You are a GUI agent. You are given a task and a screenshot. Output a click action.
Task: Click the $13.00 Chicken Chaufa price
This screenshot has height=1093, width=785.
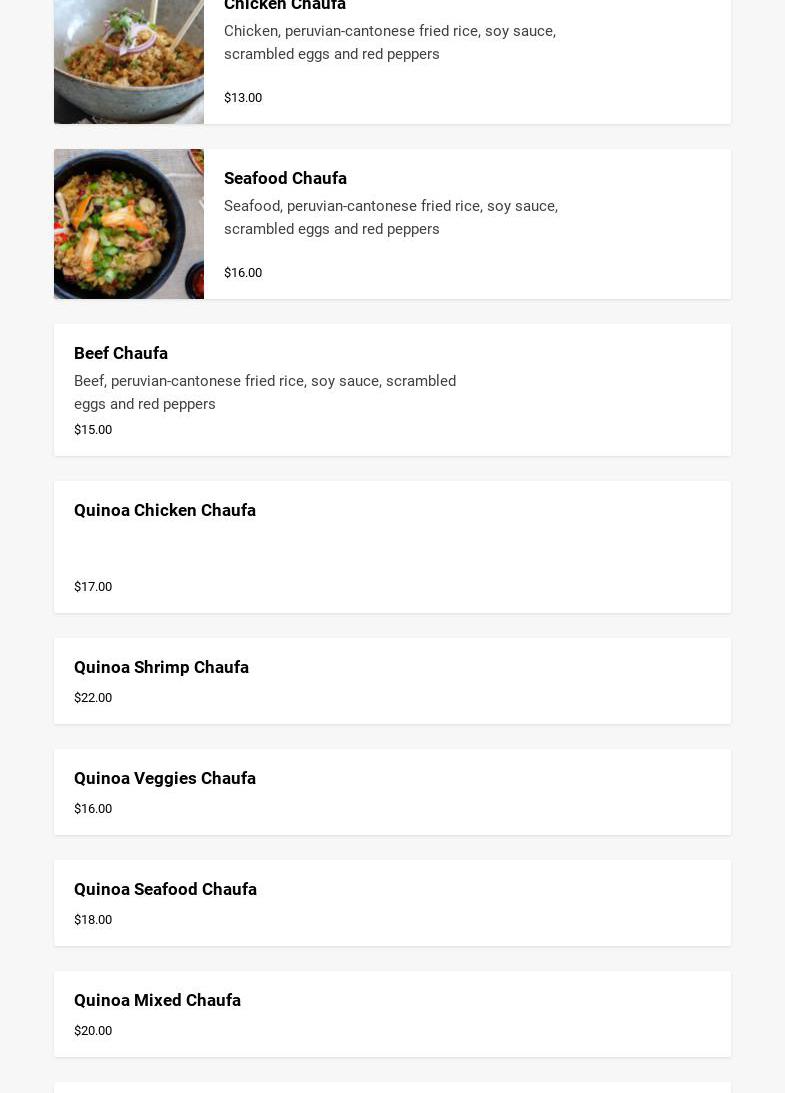tap(243, 97)
